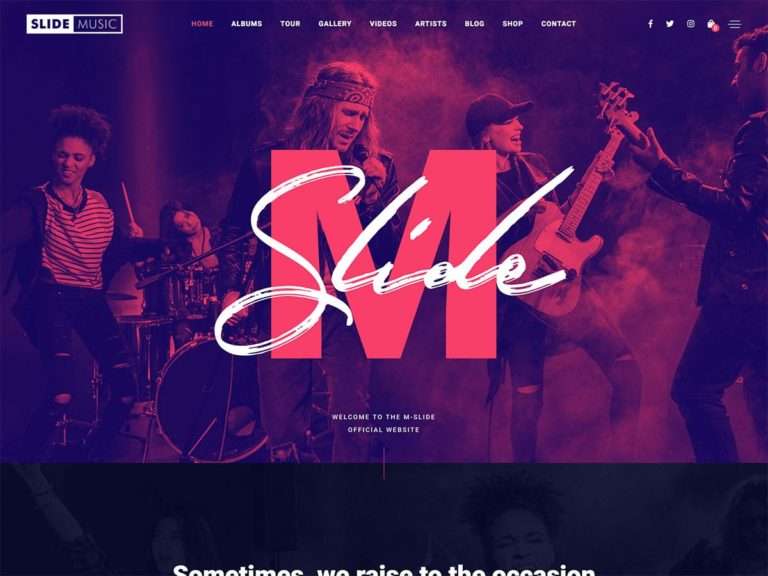Open the Instagram social icon
This screenshot has width=768, height=576.
(691, 24)
